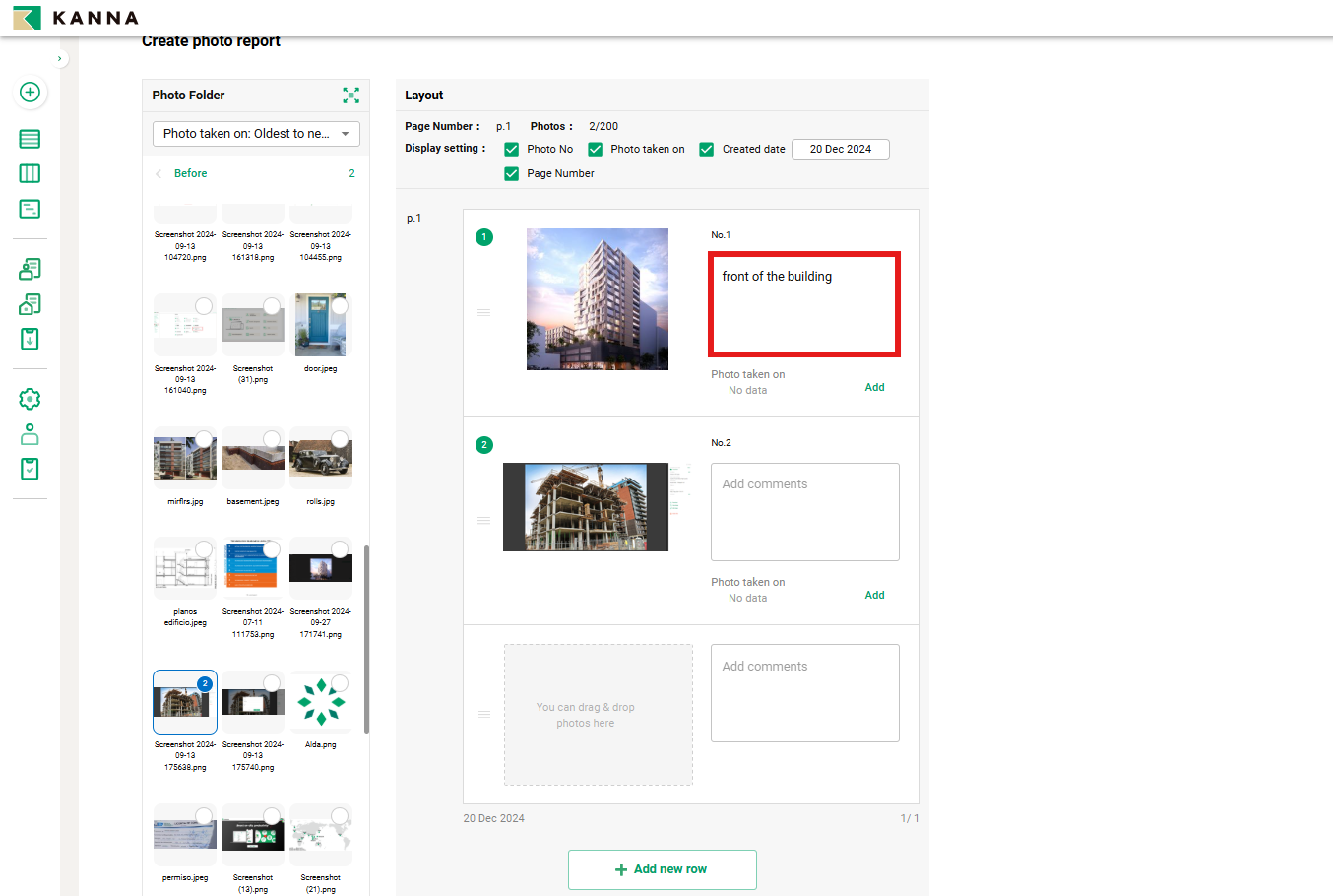The height and width of the screenshot is (896, 1333).
Task: Click the expand icon in Photo Folder header
Action: [350, 96]
